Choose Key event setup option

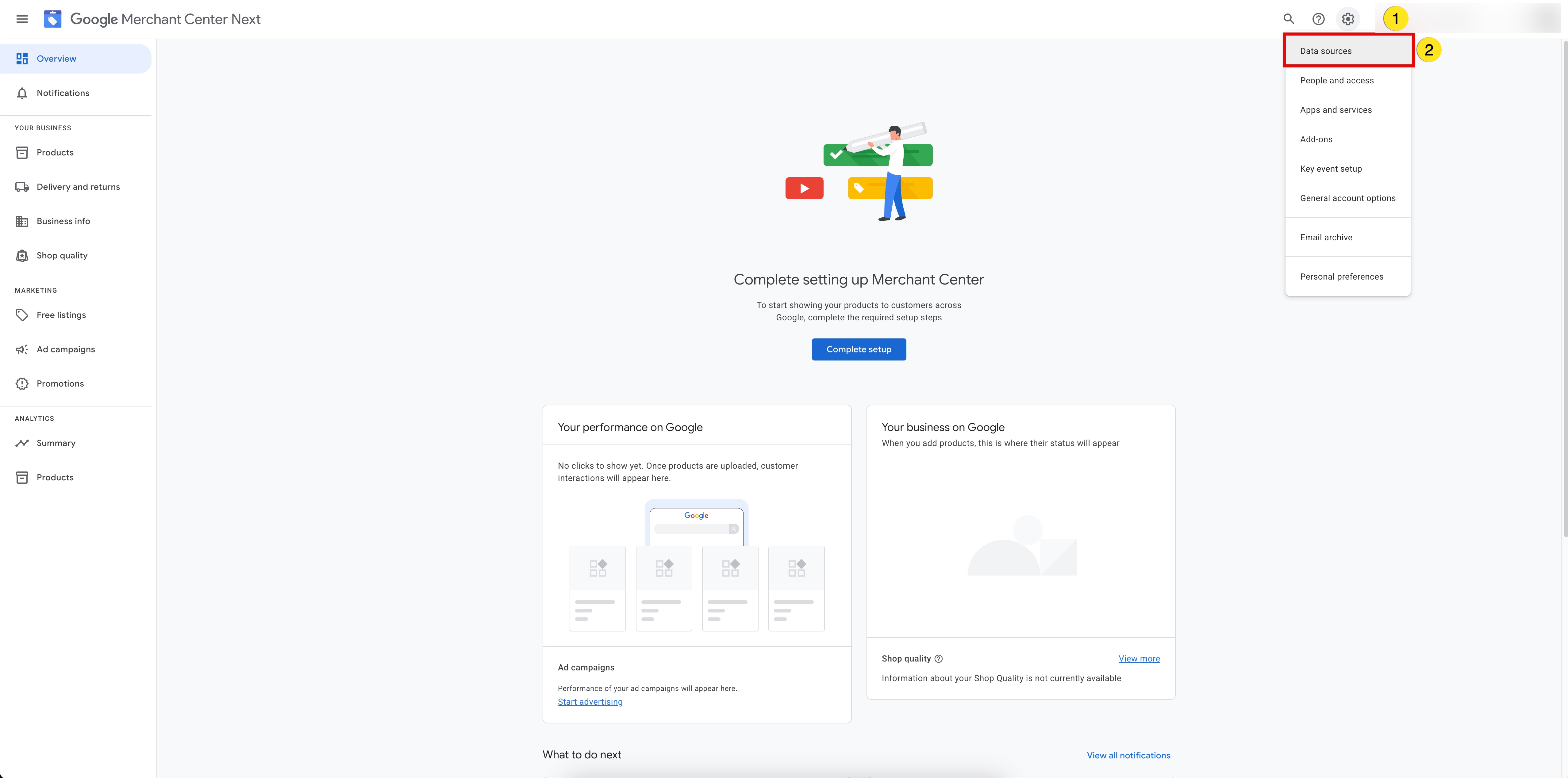[1331, 169]
